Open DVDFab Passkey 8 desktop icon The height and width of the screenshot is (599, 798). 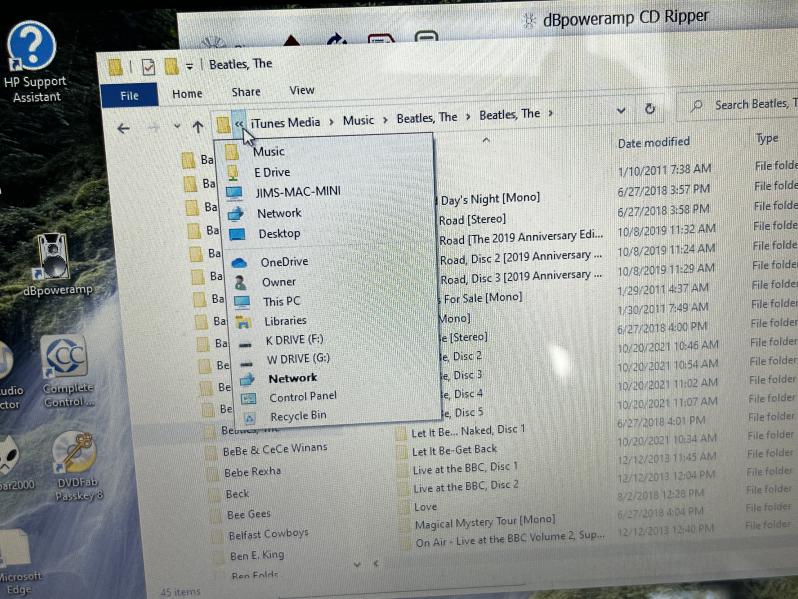(75, 455)
